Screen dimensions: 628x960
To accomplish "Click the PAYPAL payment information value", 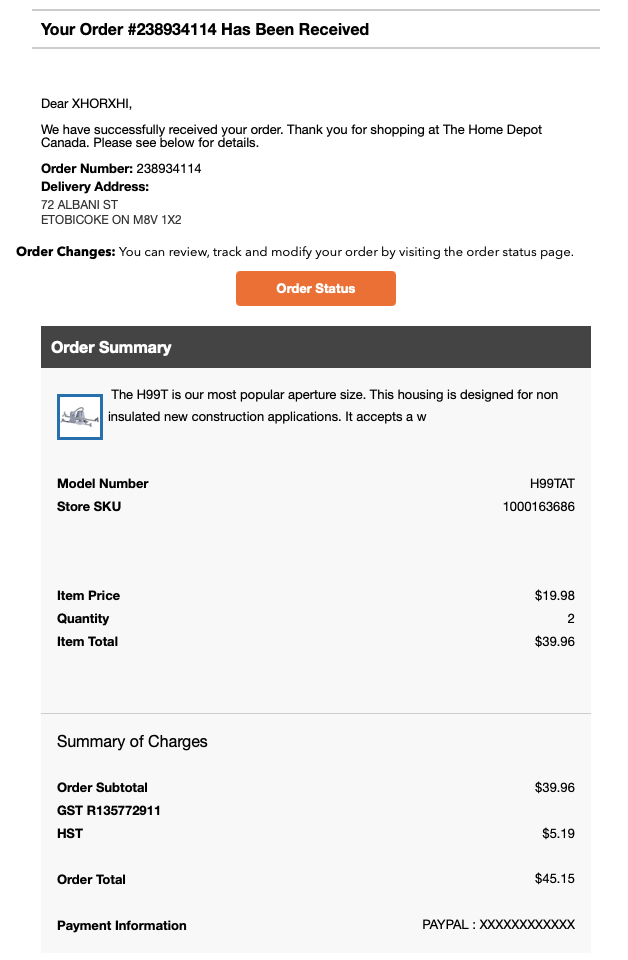I will pos(498,924).
